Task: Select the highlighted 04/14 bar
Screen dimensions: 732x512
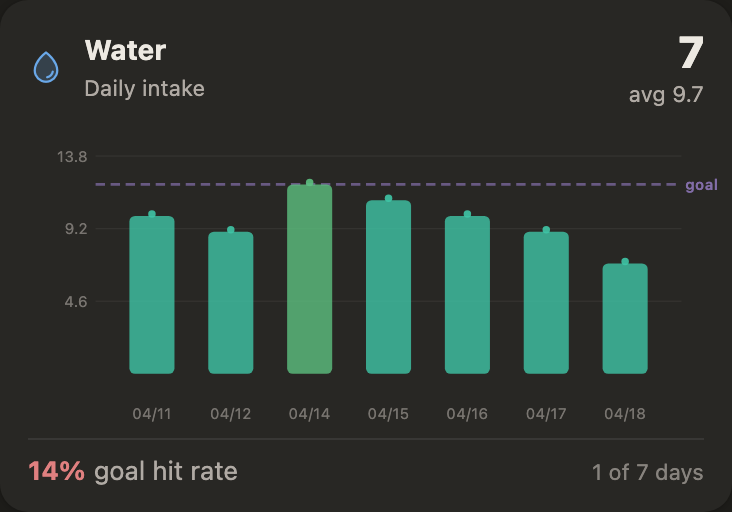Action: [309, 279]
